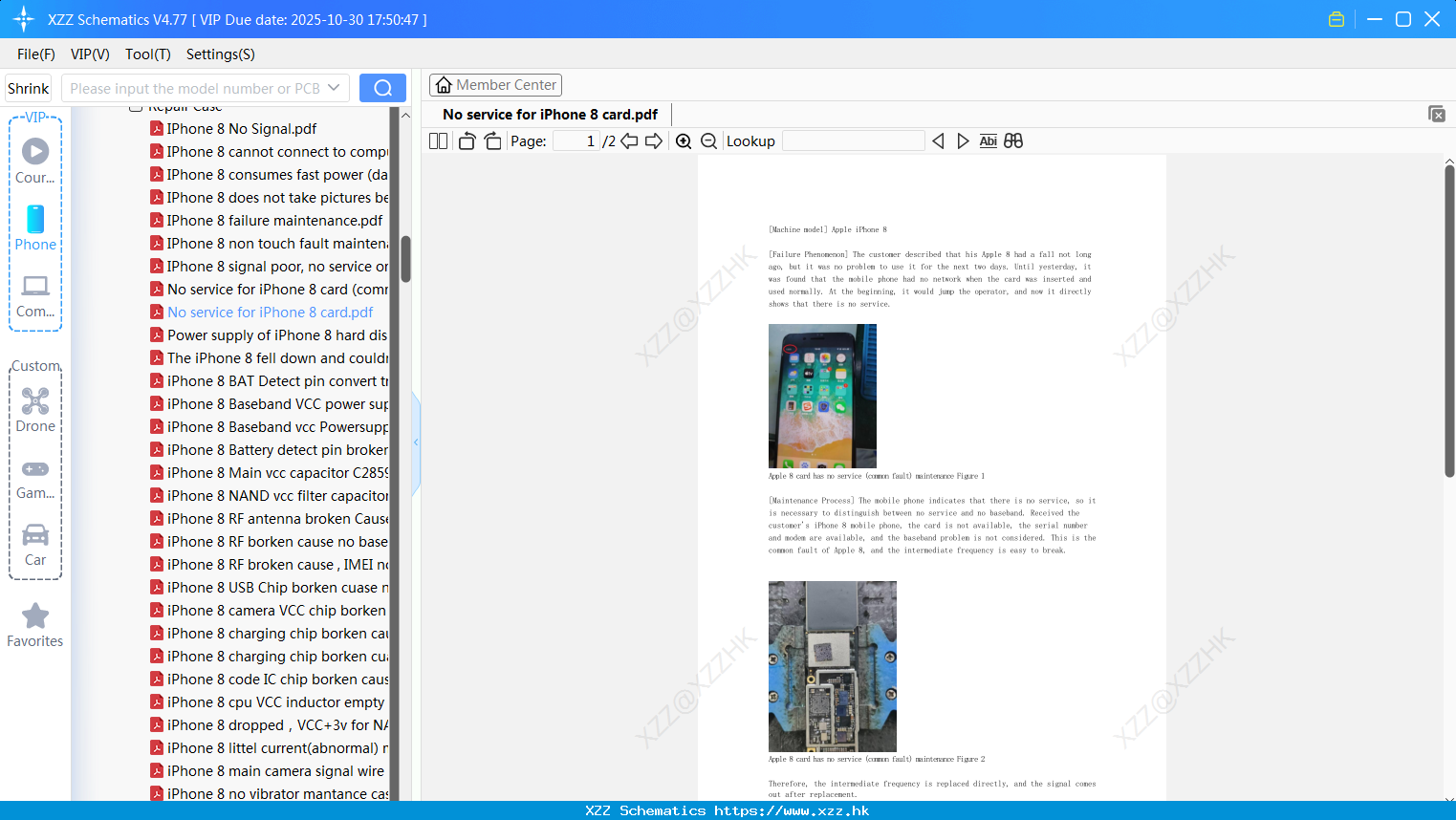Open highlighted No service for iPhone 8 card.pdf

pyautogui.click(x=271, y=312)
